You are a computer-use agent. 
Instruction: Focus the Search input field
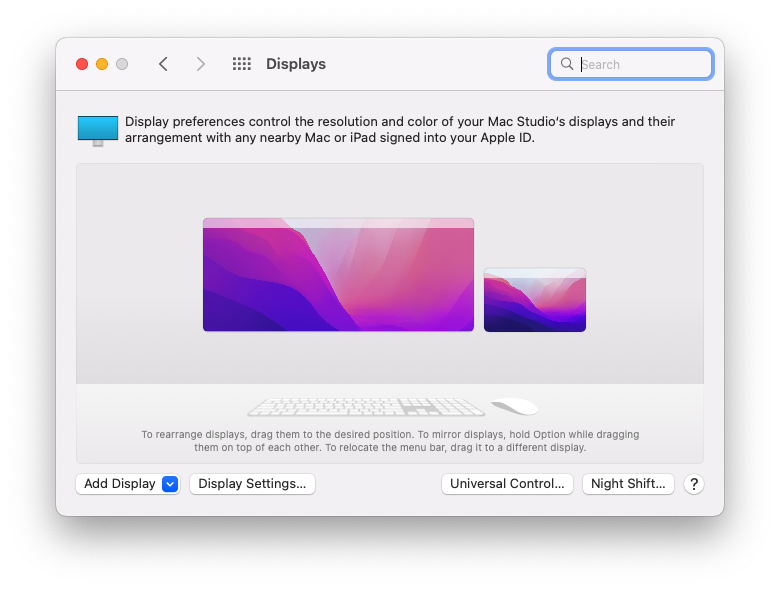point(631,64)
